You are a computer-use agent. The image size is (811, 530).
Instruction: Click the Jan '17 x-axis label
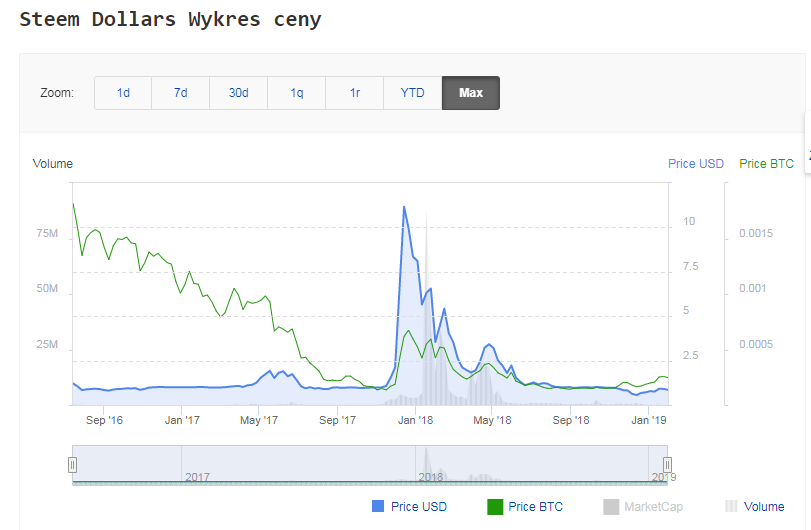[x=182, y=420]
